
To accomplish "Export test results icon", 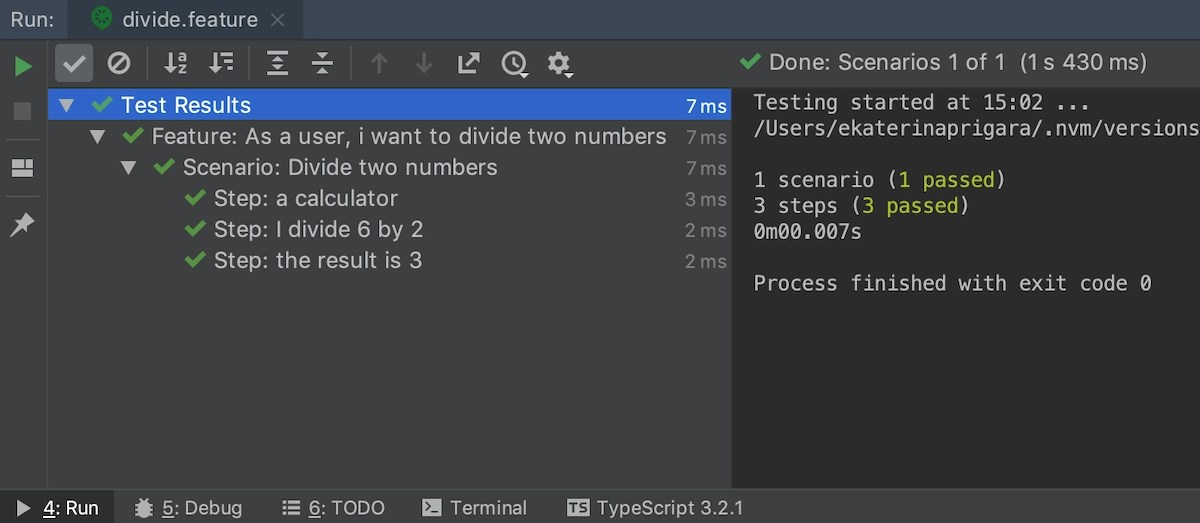I will (x=468, y=64).
